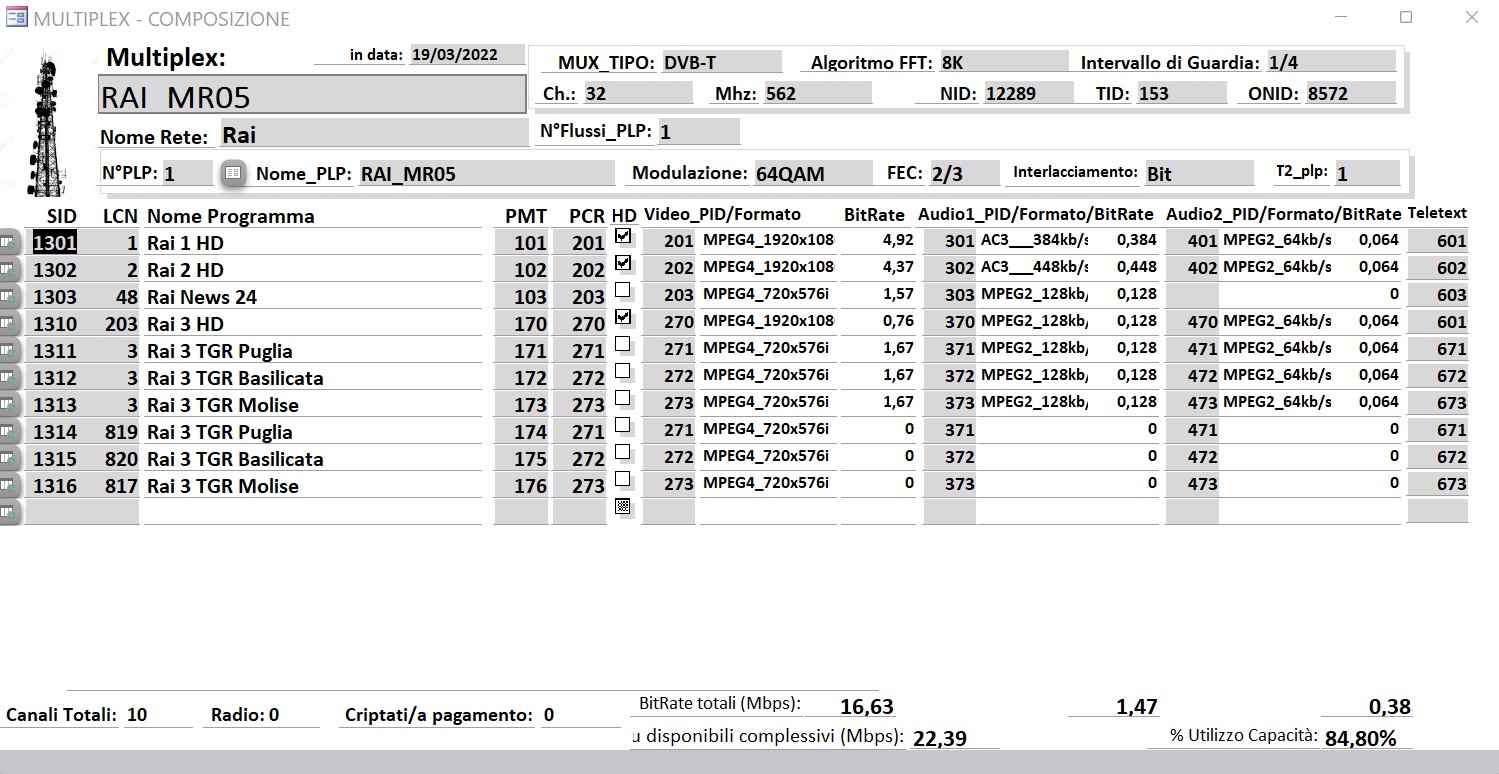
Task: Click the Algoritmo FFT field showing 8K
Action: click(1003, 62)
